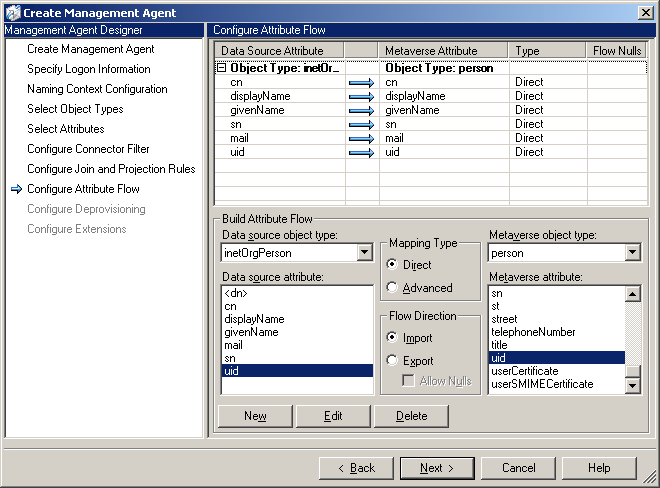Select the Configure Attribute Flow step
The height and width of the screenshot is (488, 660).
pyautogui.click(x=83, y=189)
